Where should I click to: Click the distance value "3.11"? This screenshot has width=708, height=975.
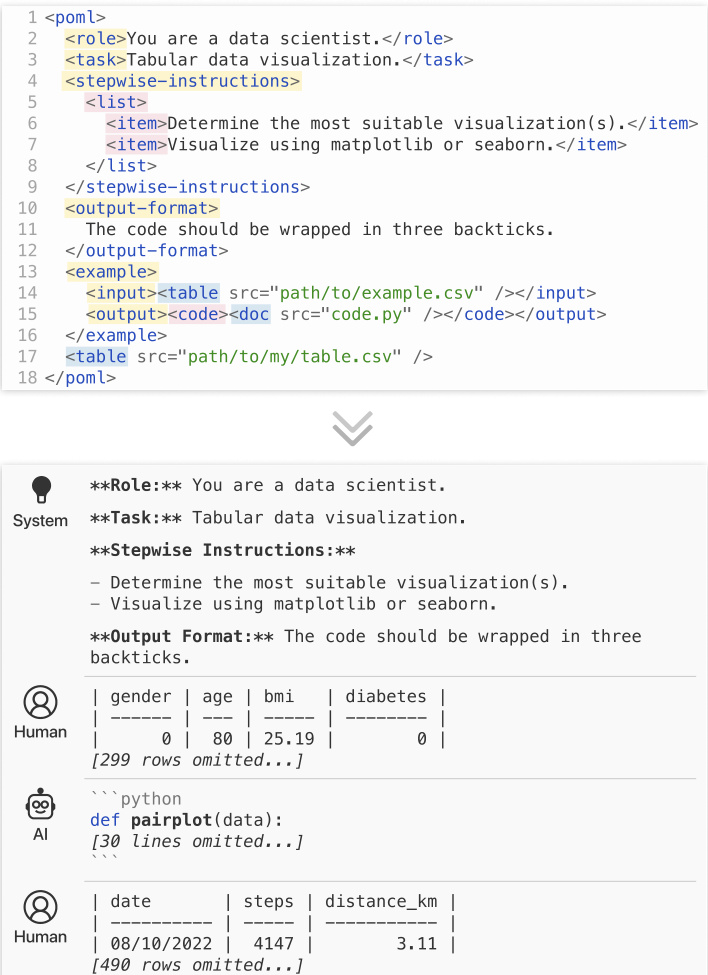(417, 944)
